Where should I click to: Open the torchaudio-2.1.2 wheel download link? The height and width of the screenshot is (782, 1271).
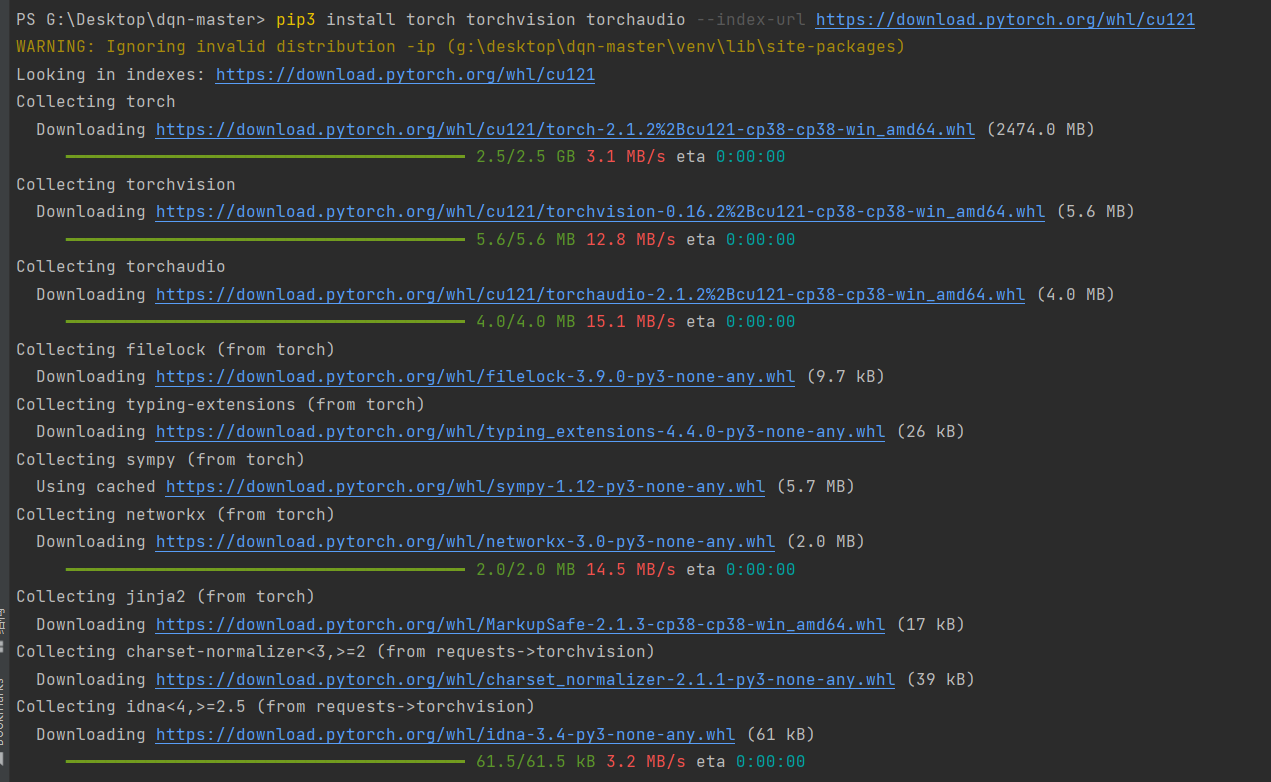(x=590, y=294)
